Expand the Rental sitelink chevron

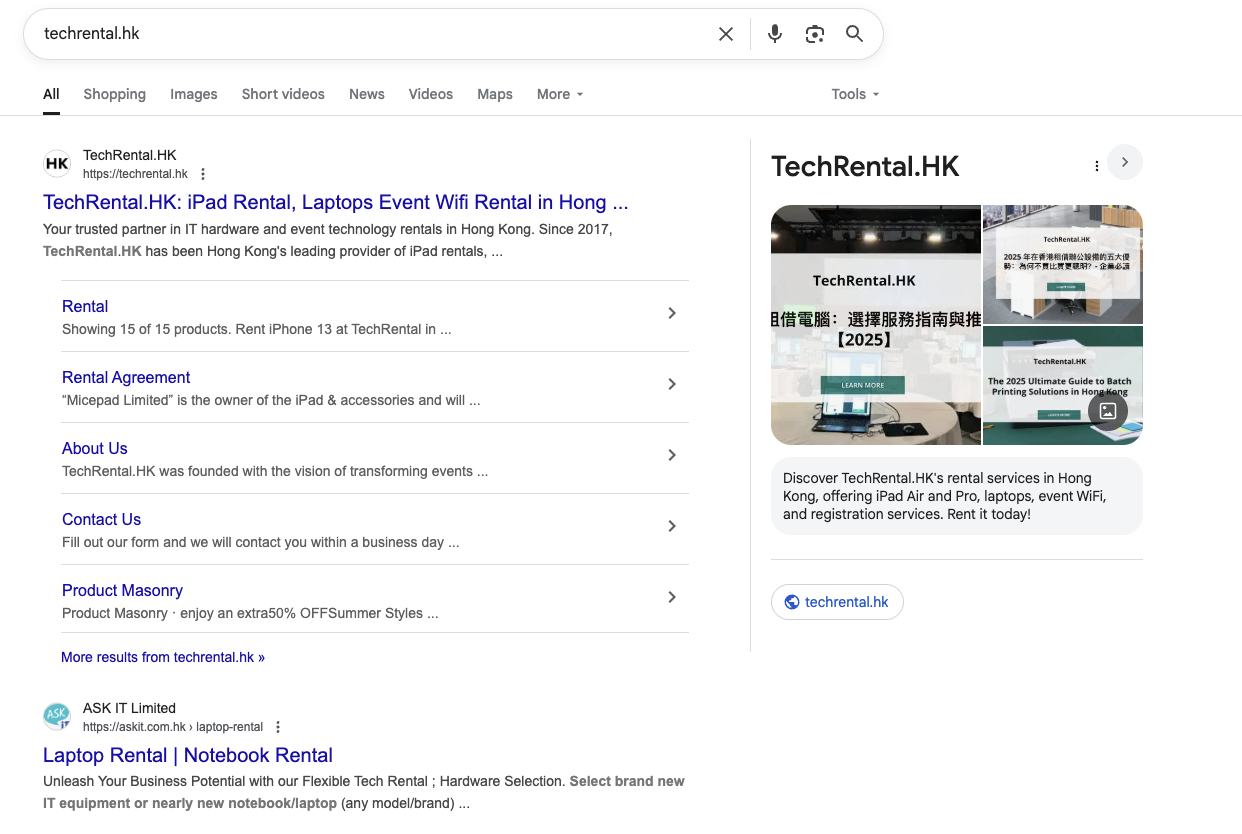coord(672,313)
